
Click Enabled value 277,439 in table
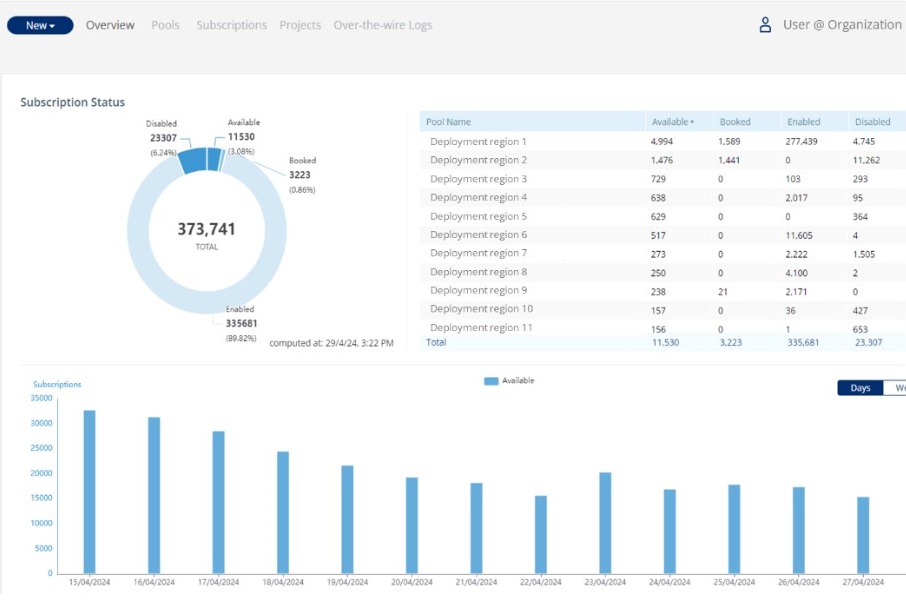click(x=801, y=142)
